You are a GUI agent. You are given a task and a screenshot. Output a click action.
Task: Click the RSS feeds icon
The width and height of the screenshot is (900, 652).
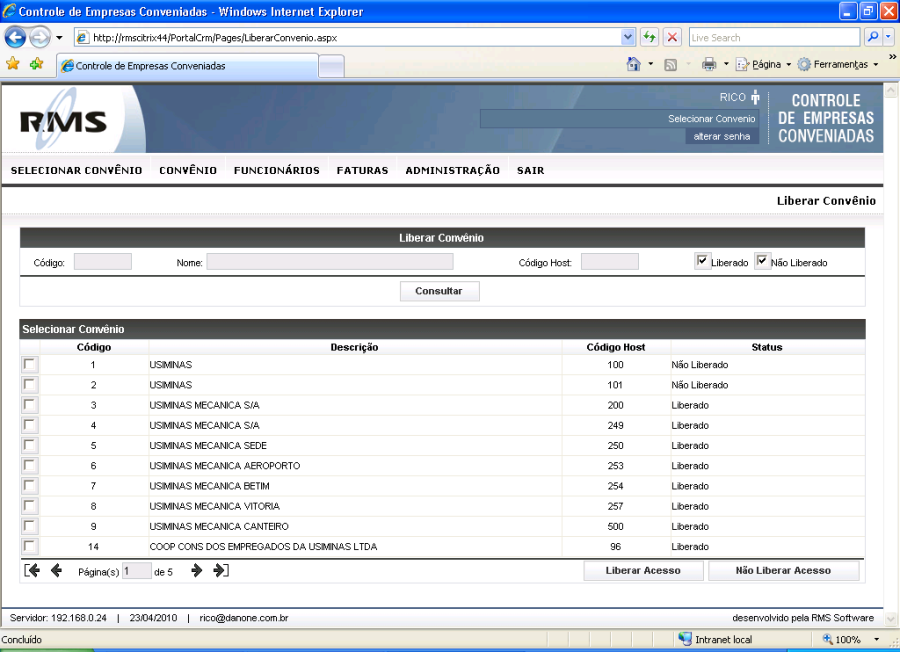click(x=670, y=65)
